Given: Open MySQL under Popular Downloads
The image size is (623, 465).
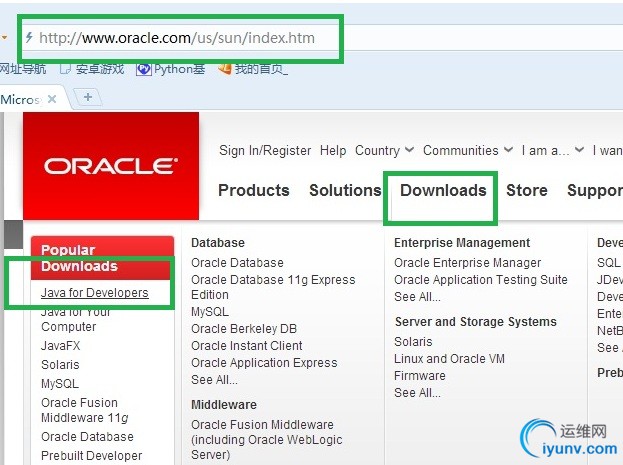Looking at the screenshot, I should (x=60, y=384).
